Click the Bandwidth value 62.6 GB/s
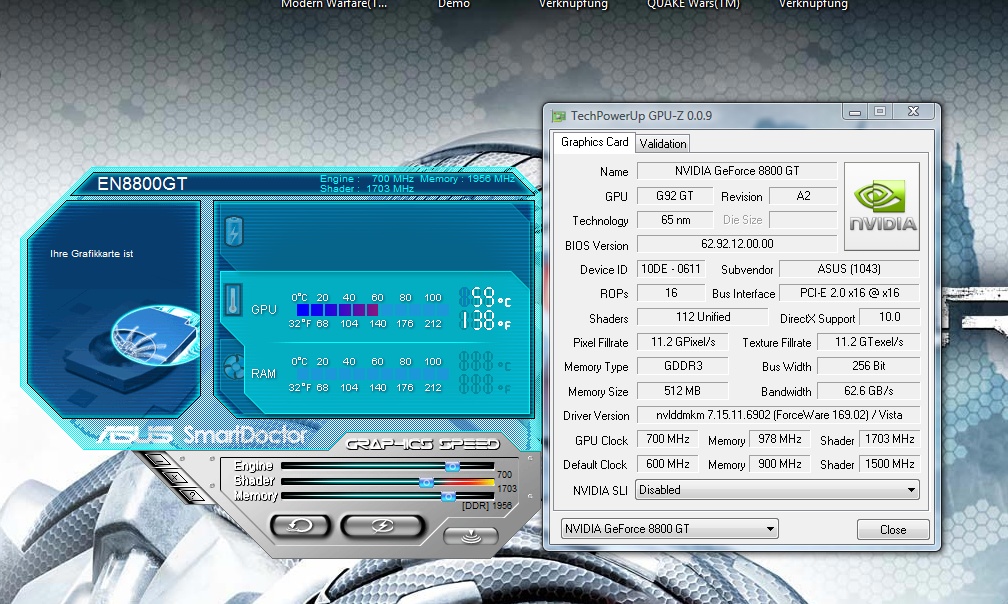This screenshot has width=1008, height=604. coord(868,391)
